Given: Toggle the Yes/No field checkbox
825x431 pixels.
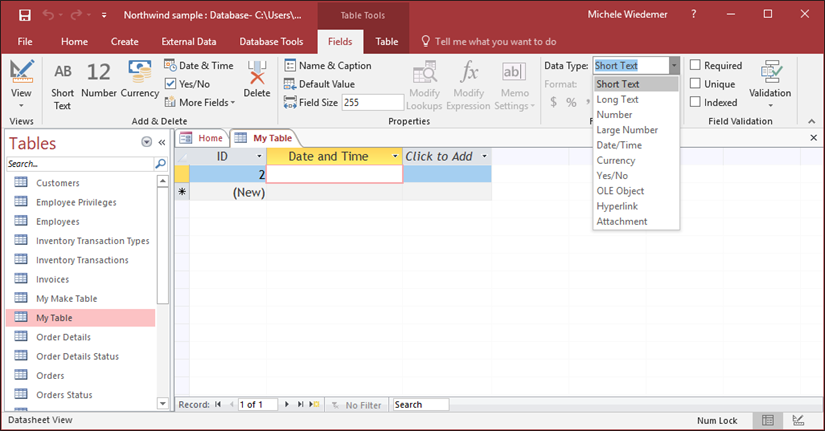Looking at the screenshot, I should [170, 84].
